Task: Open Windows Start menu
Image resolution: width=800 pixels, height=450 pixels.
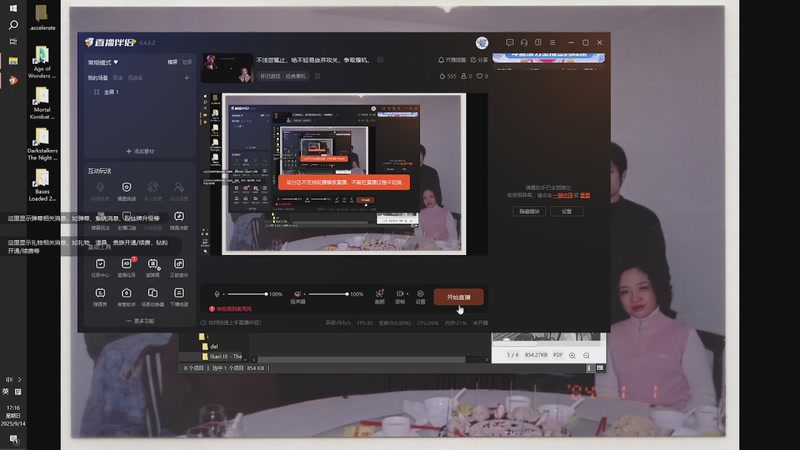Action: click(13, 9)
